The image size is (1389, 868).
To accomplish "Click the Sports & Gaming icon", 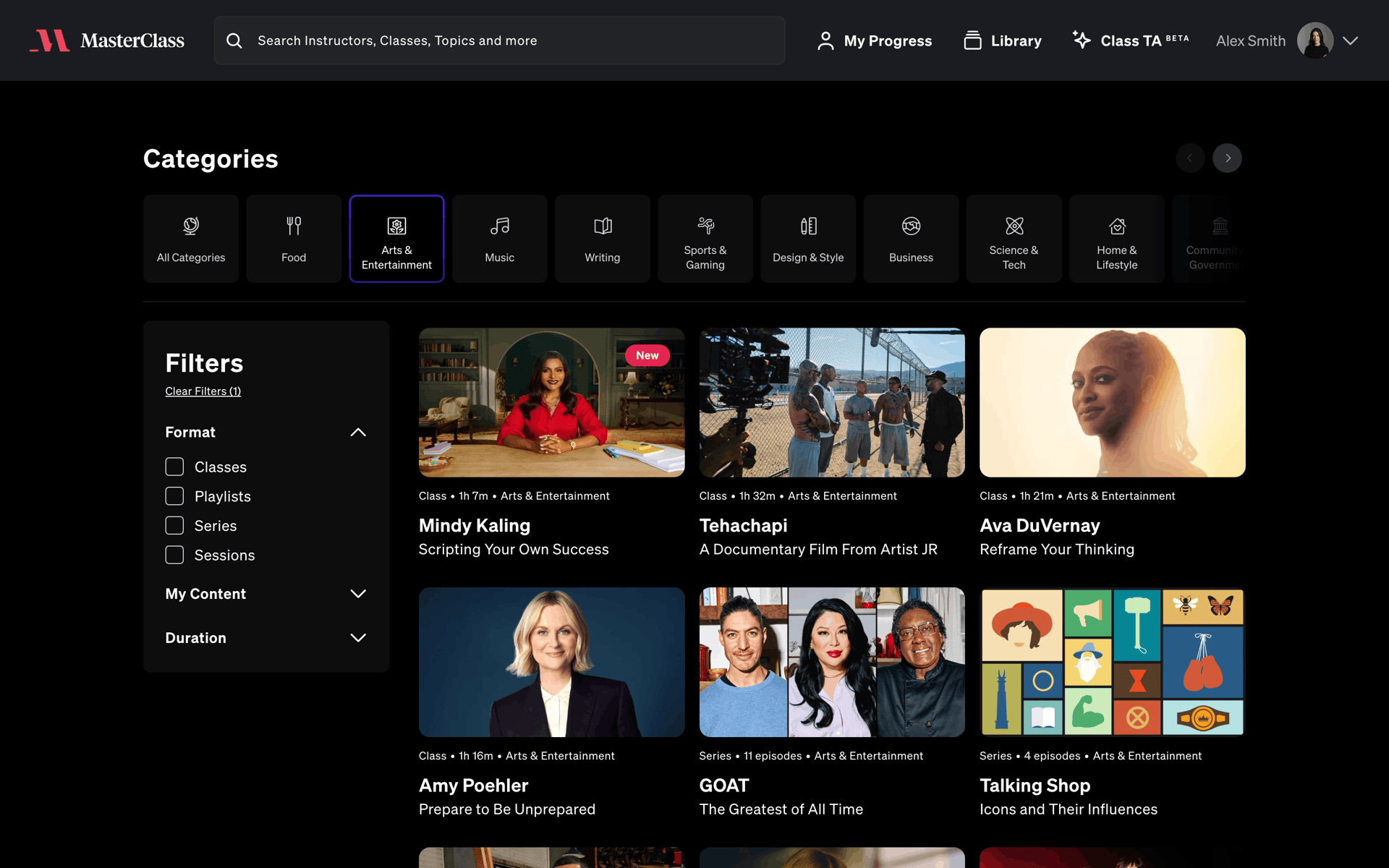I will [705, 226].
